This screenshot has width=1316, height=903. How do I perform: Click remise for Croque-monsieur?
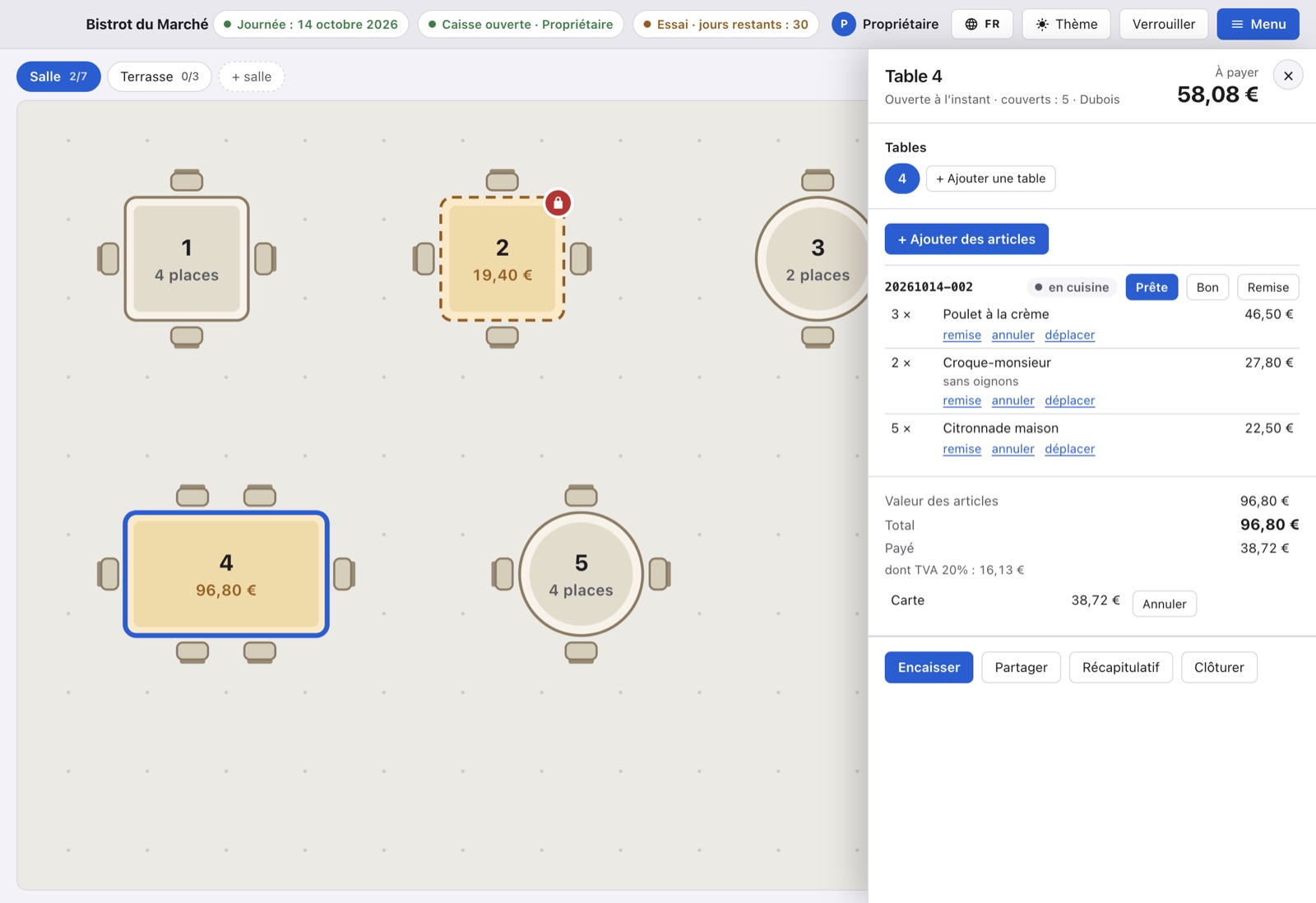pyautogui.click(x=962, y=401)
